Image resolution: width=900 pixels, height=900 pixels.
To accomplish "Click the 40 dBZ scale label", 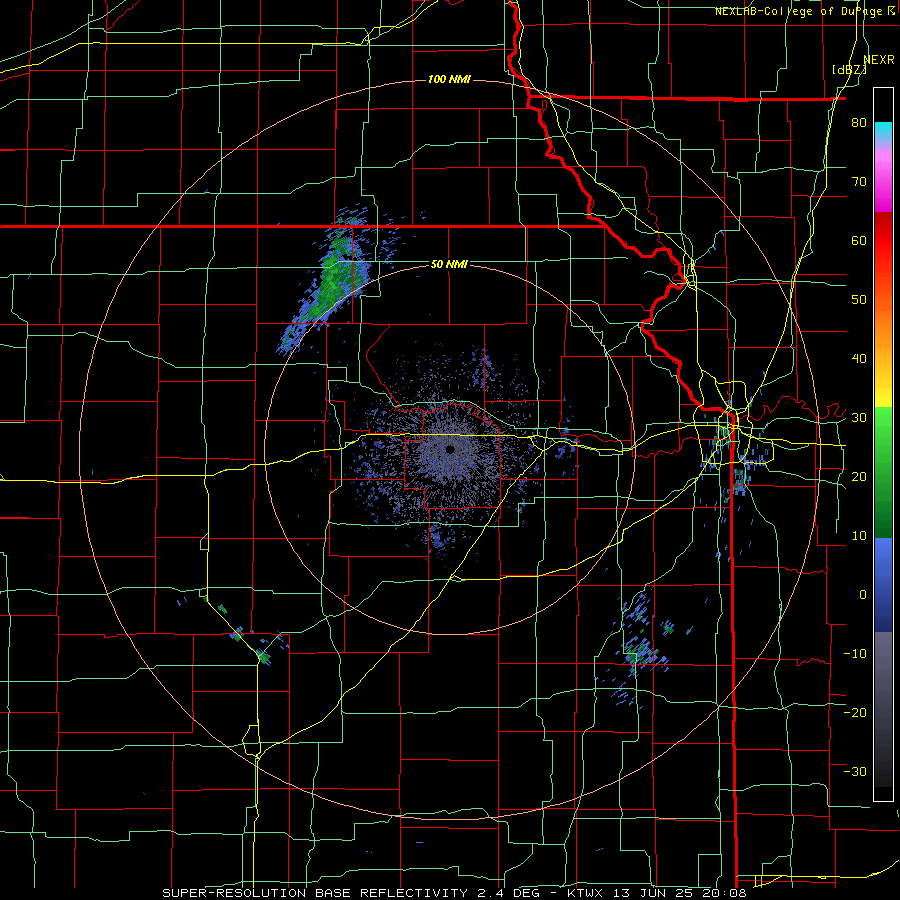I will point(859,359).
